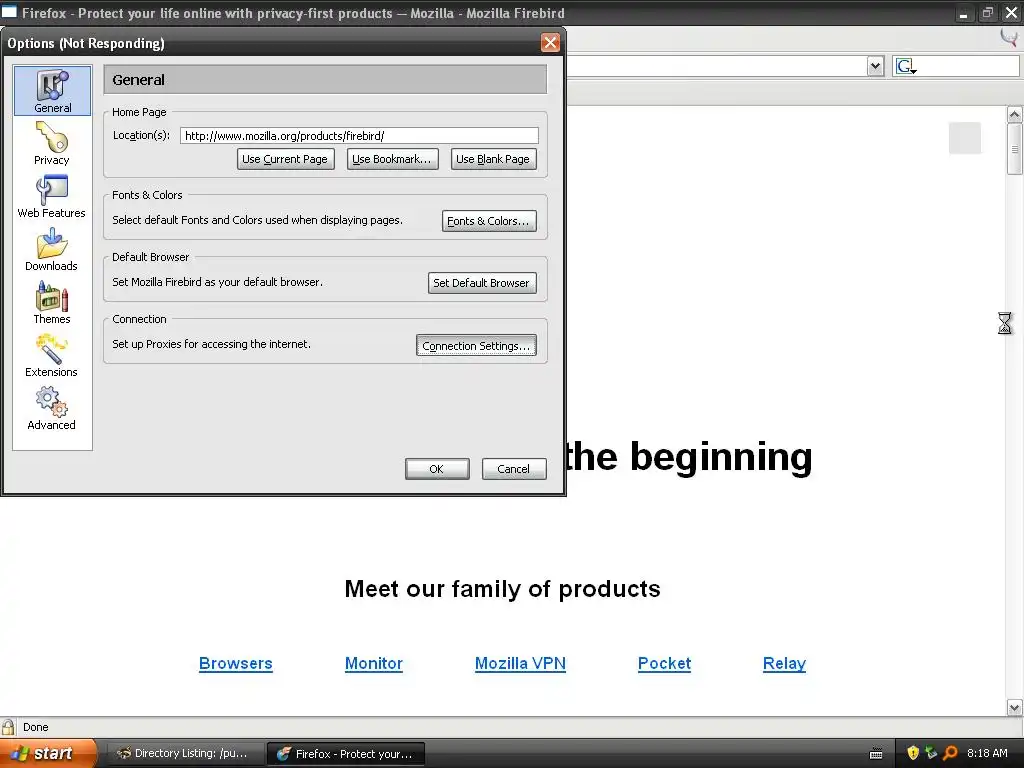The height and width of the screenshot is (768, 1024).
Task: Click the on-screen keyboard tray icon
Action: coord(876,754)
